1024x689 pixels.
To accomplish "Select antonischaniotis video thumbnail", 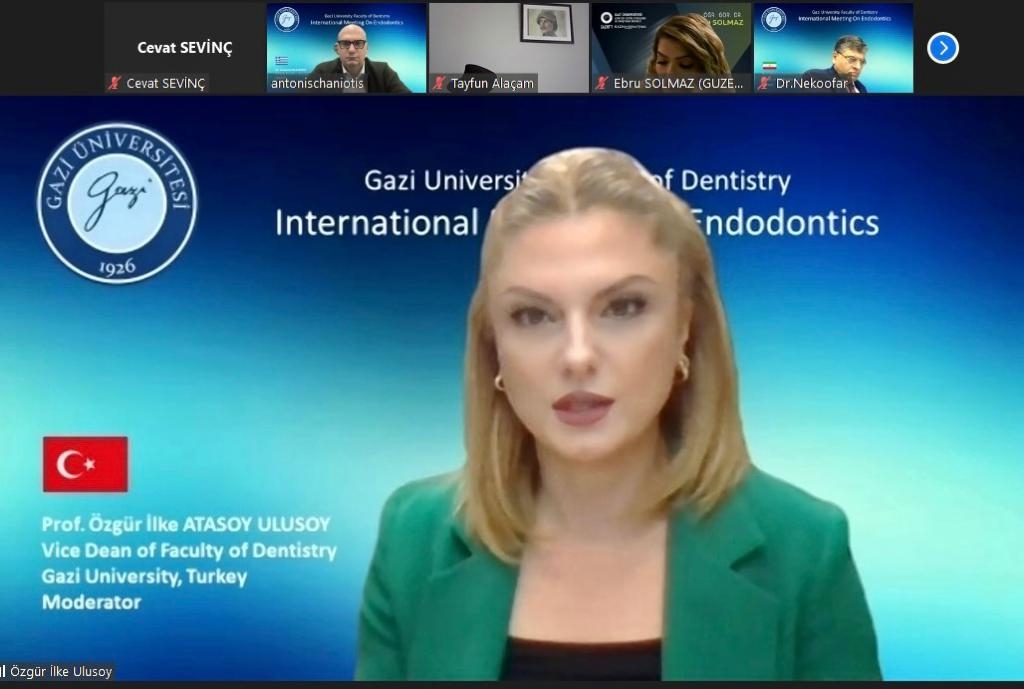I will (347, 48).
